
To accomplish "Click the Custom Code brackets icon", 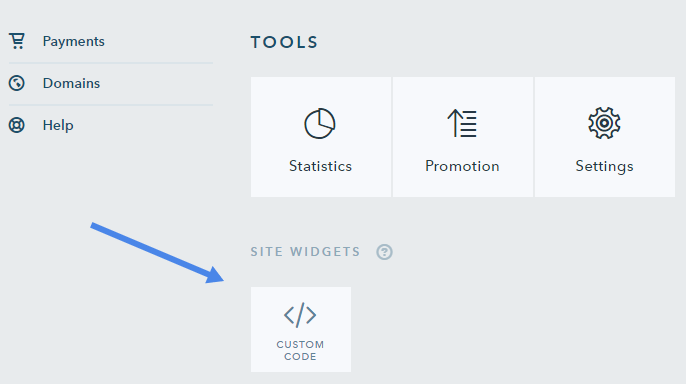I will [x=300, y=315].
